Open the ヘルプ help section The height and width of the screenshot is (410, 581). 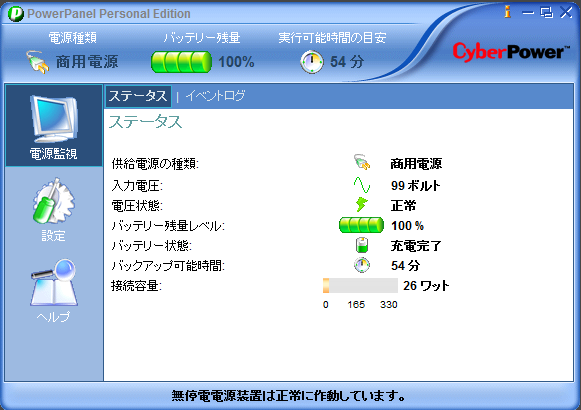(x=54, y=291)
